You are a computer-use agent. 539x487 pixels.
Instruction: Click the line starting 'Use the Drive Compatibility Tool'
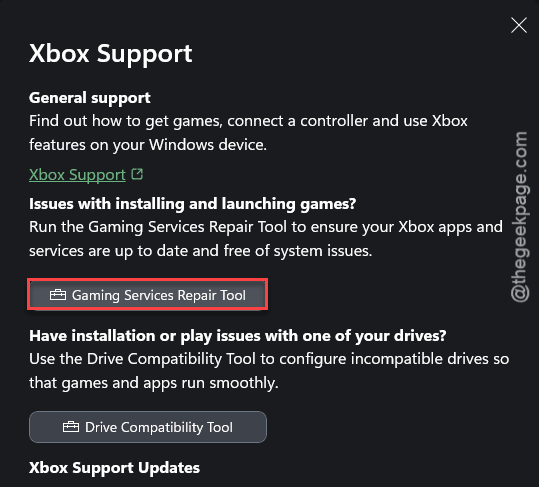click(269, 359)
